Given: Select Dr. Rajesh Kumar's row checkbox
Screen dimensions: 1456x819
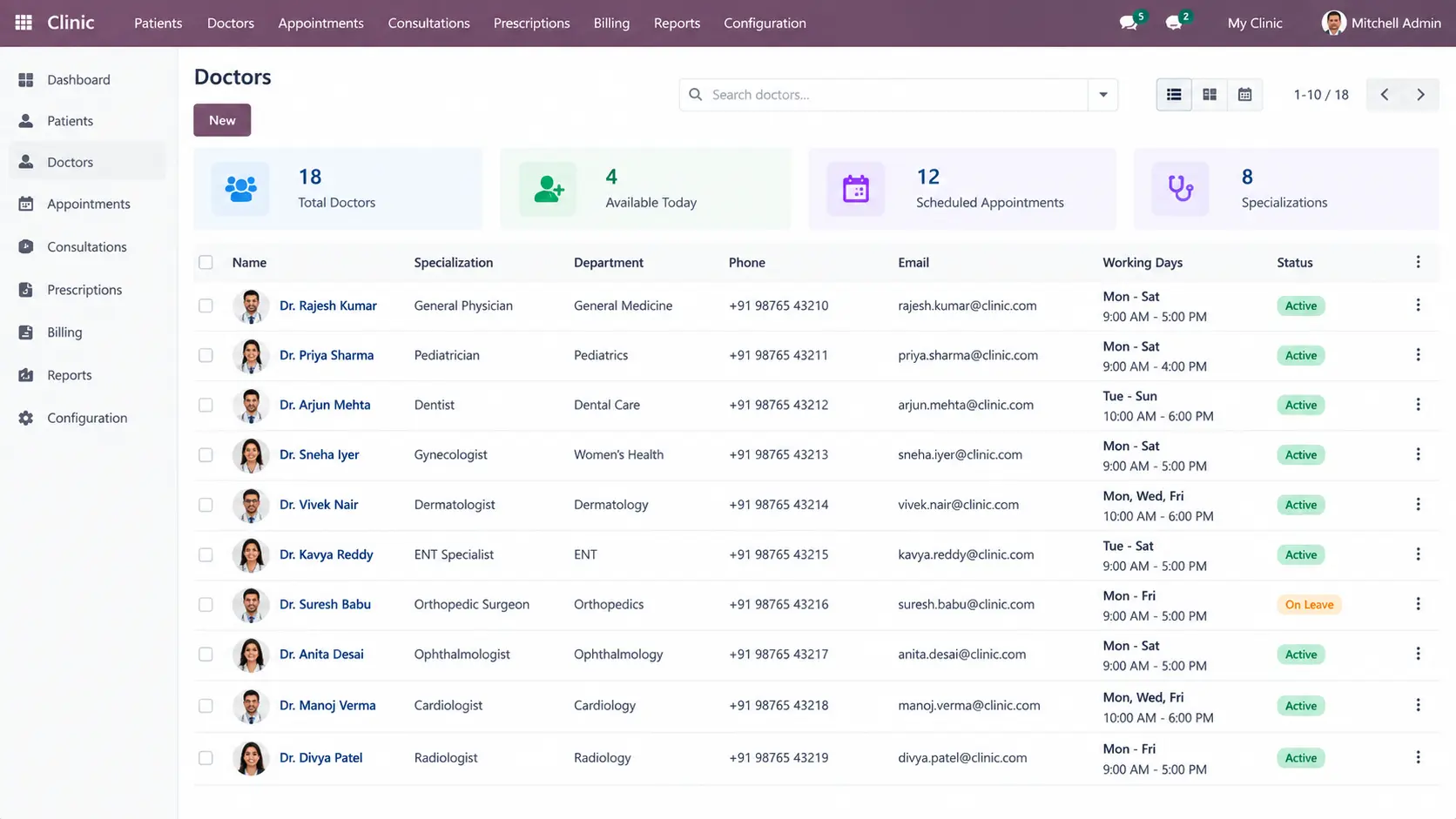Looking at the screenshot, I should tap(206, 305).
